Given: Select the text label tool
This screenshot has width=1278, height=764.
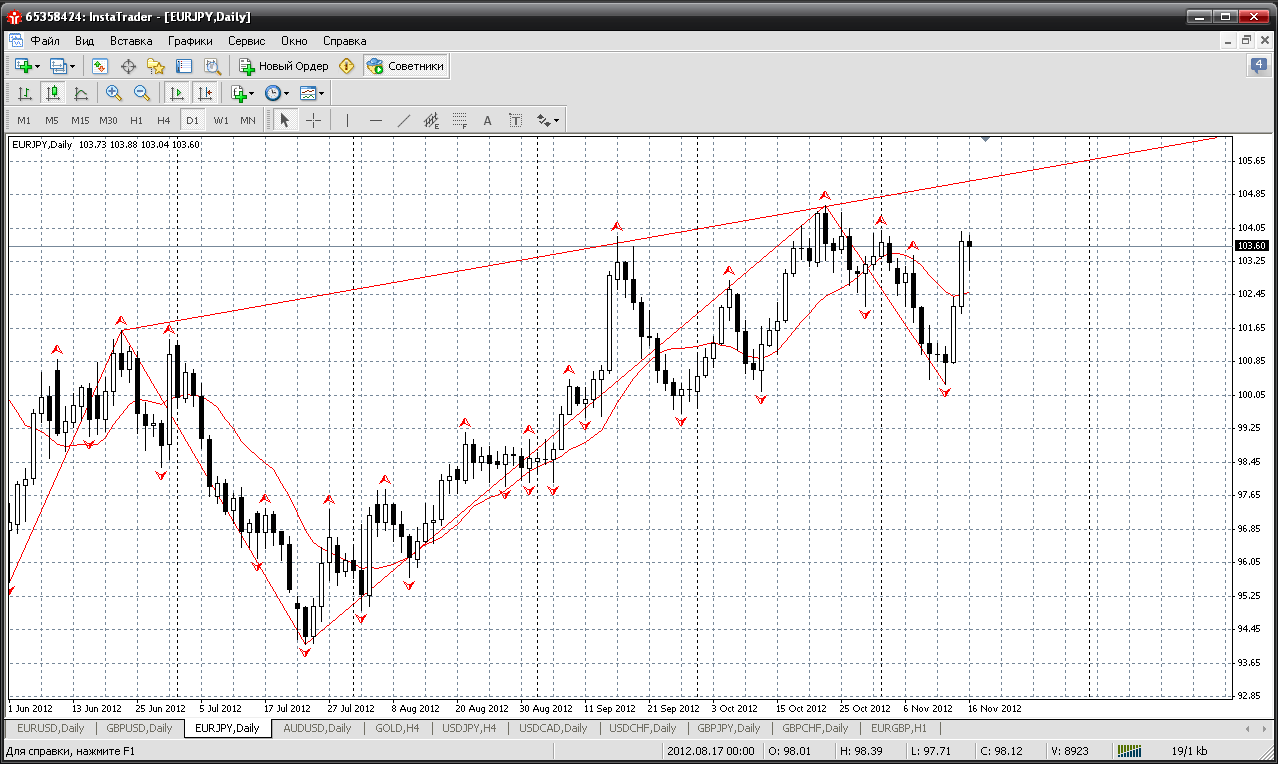Looking at the screenshot, I should tap(515, 120).
